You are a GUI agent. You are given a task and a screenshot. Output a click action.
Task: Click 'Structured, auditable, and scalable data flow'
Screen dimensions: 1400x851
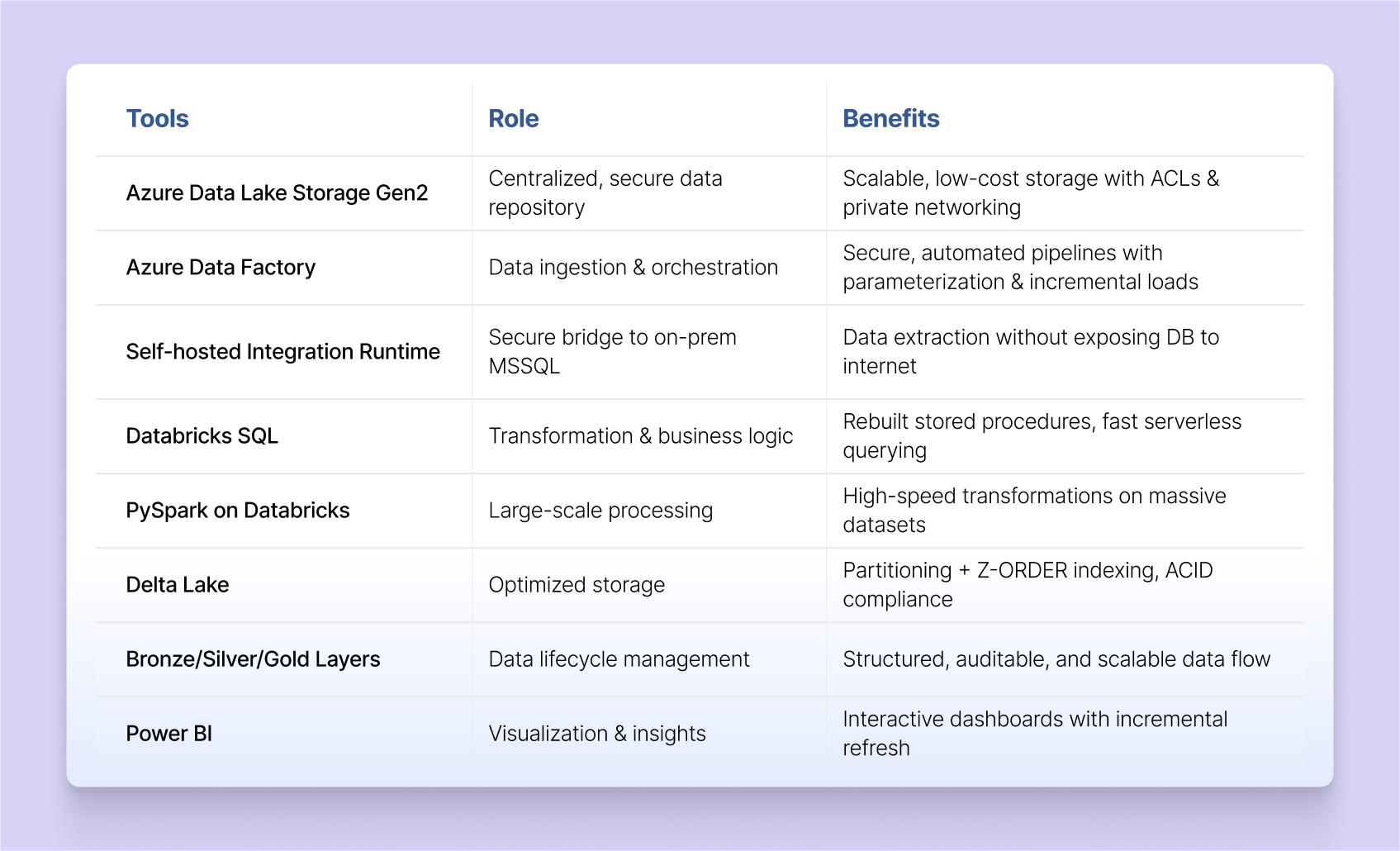pos(1056,659)
